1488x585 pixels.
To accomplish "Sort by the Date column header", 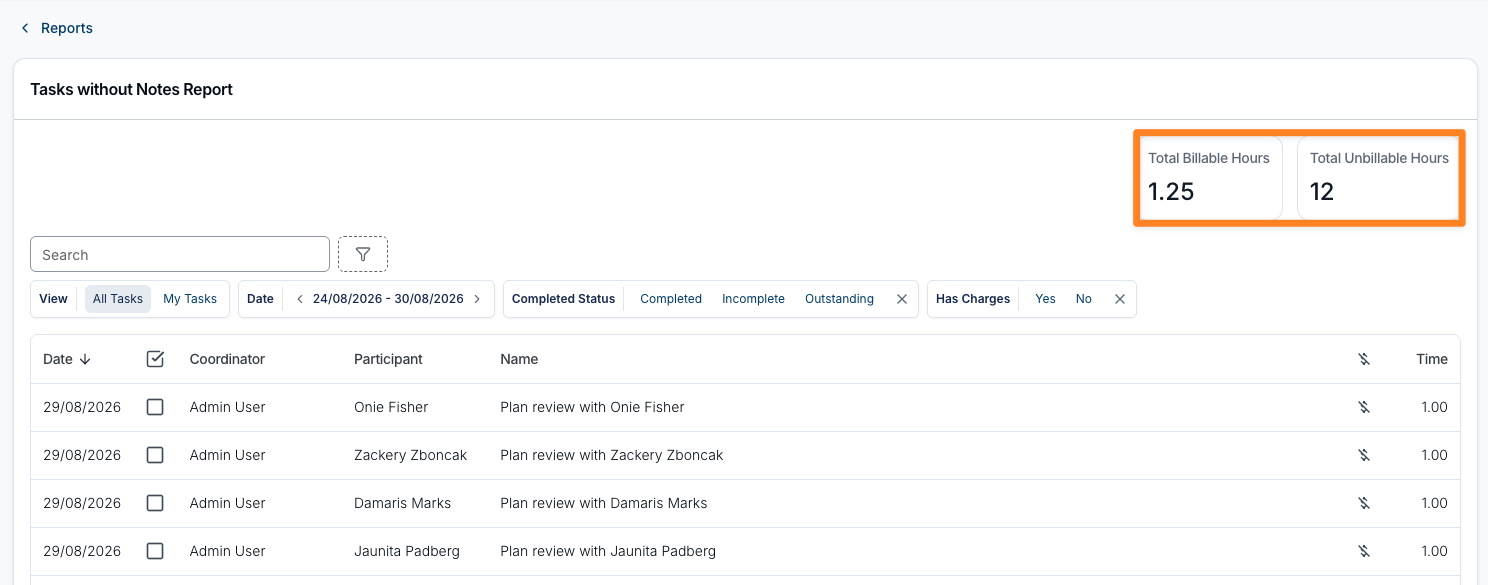I will coord(58,359).
